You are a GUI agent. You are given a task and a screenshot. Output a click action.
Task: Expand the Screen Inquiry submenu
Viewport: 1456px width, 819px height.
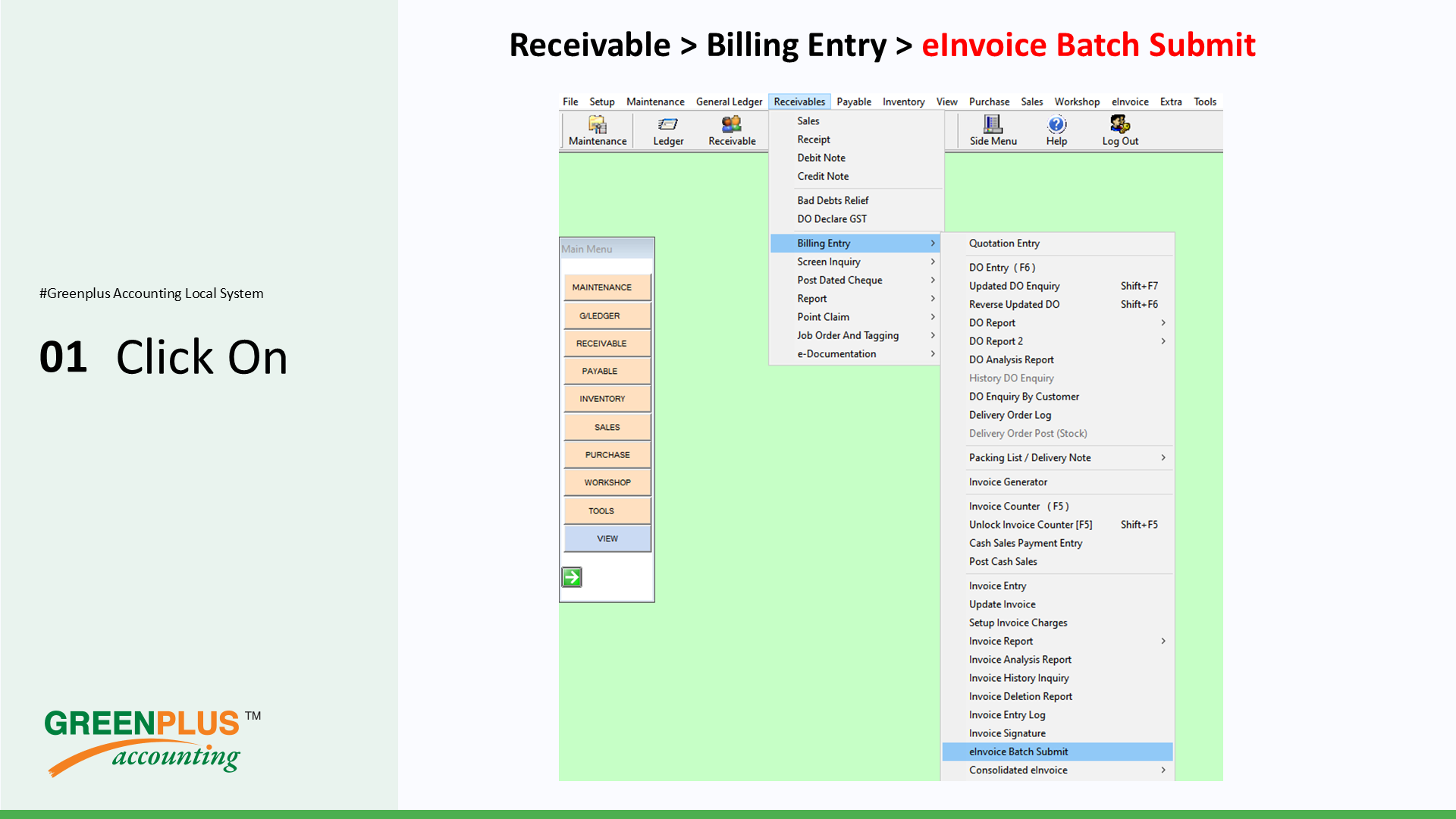(855, 262)
